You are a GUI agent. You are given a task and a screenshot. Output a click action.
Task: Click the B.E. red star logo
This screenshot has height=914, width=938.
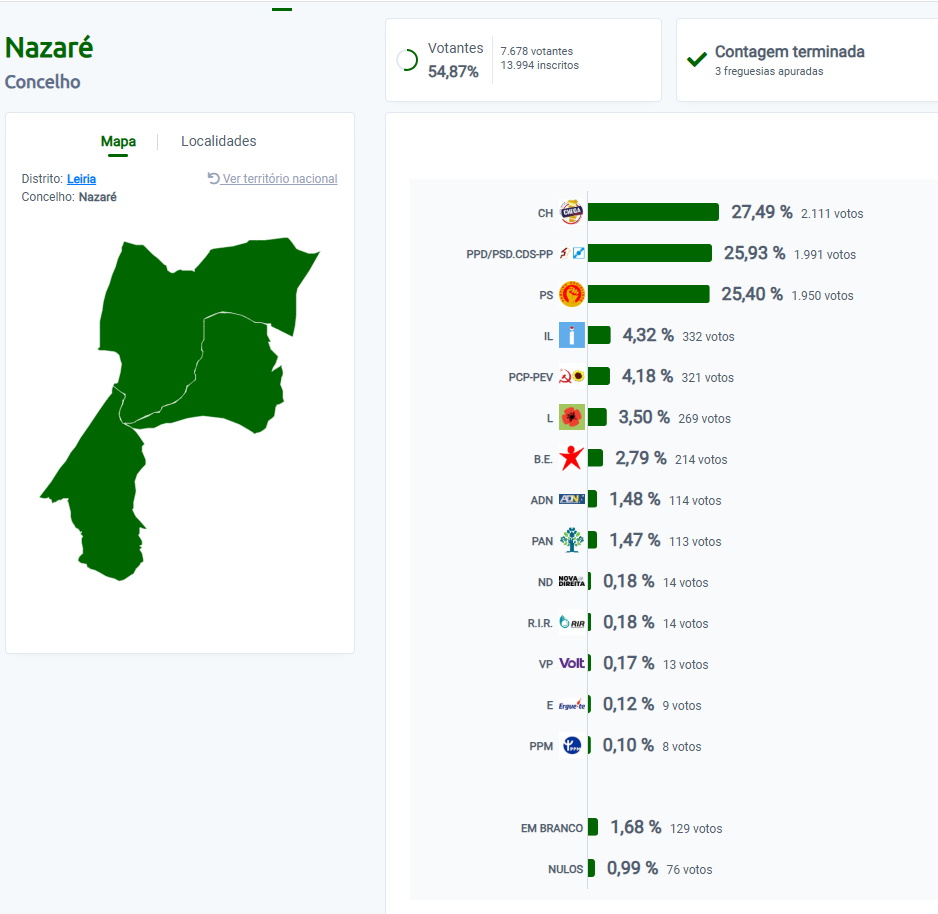pyautogui.click(x=571, y=458)
